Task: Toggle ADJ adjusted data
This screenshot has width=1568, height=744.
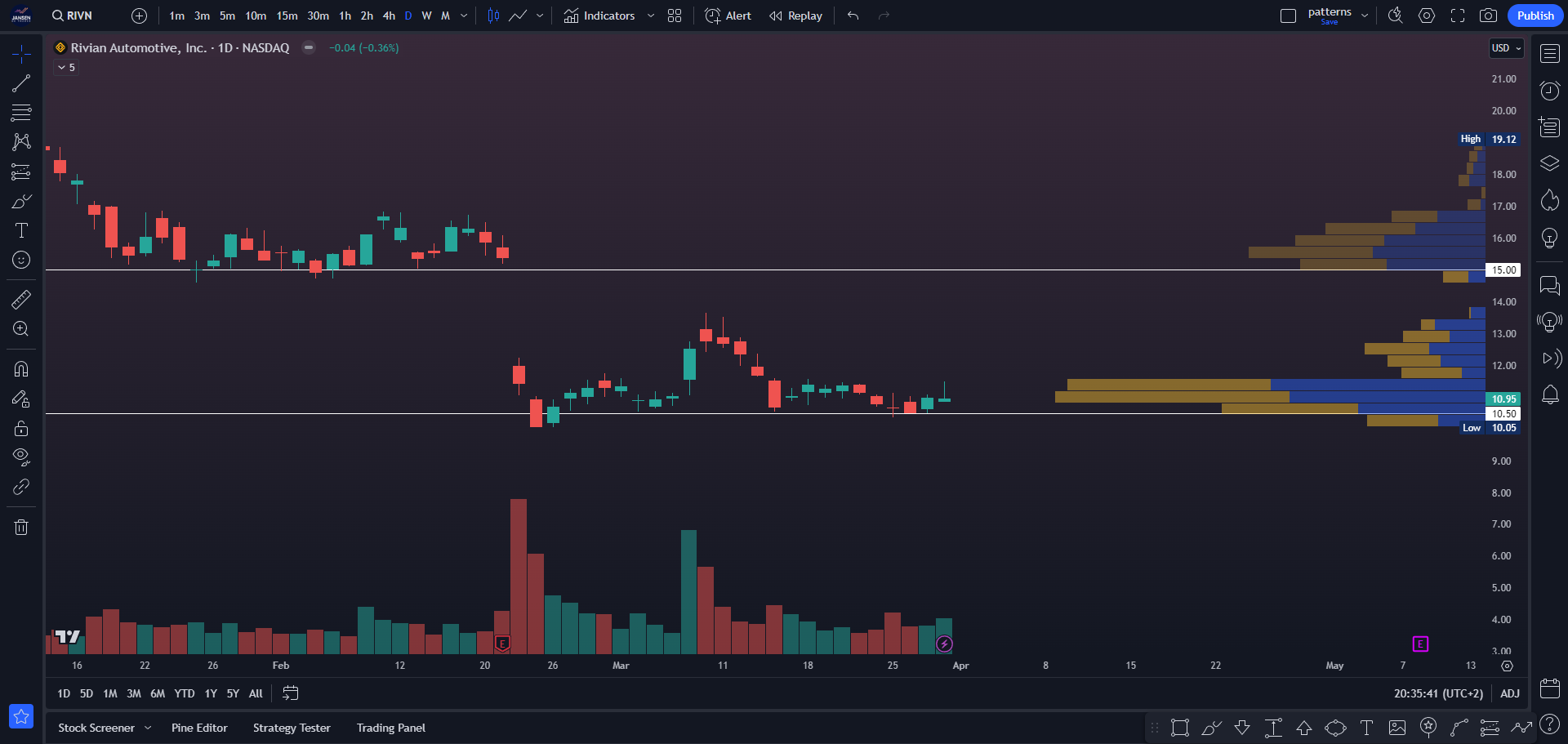Action: [x=1510, y=693]
